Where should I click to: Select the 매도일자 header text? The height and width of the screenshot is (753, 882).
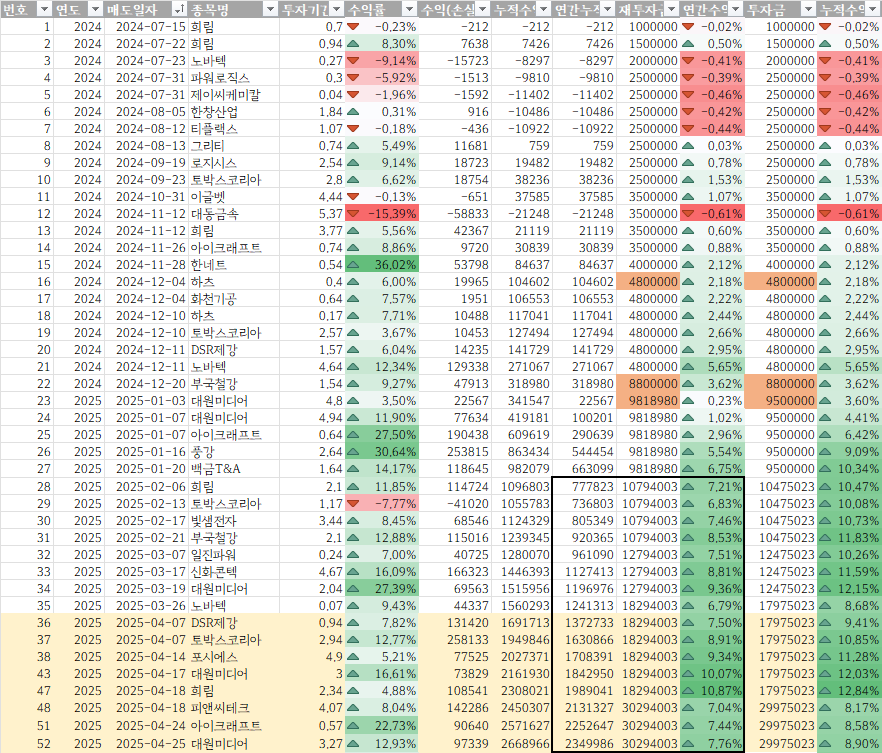pos(133,10)
